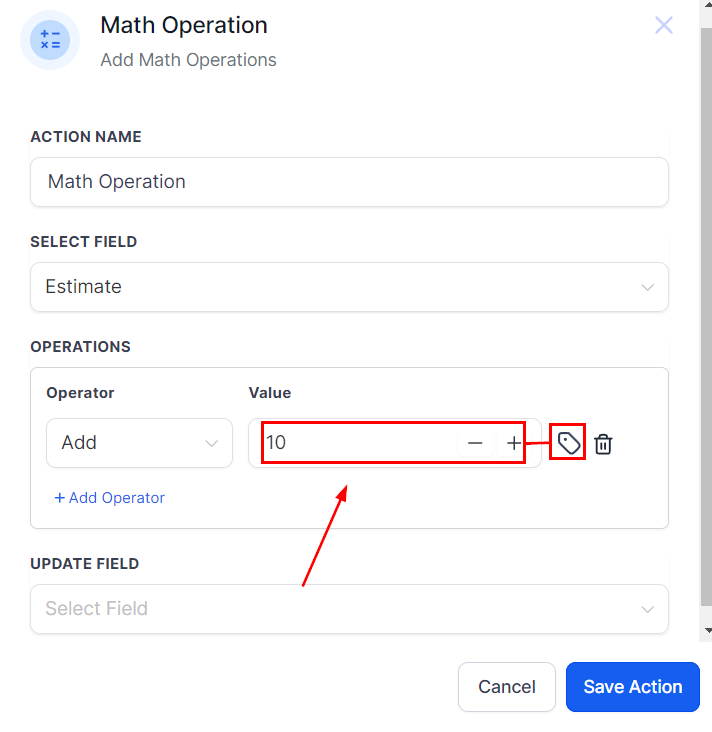The width and height of the screenshot is (712, 732).
Task: Click the Math Operation calculator icon
Action: click(49, 40)
